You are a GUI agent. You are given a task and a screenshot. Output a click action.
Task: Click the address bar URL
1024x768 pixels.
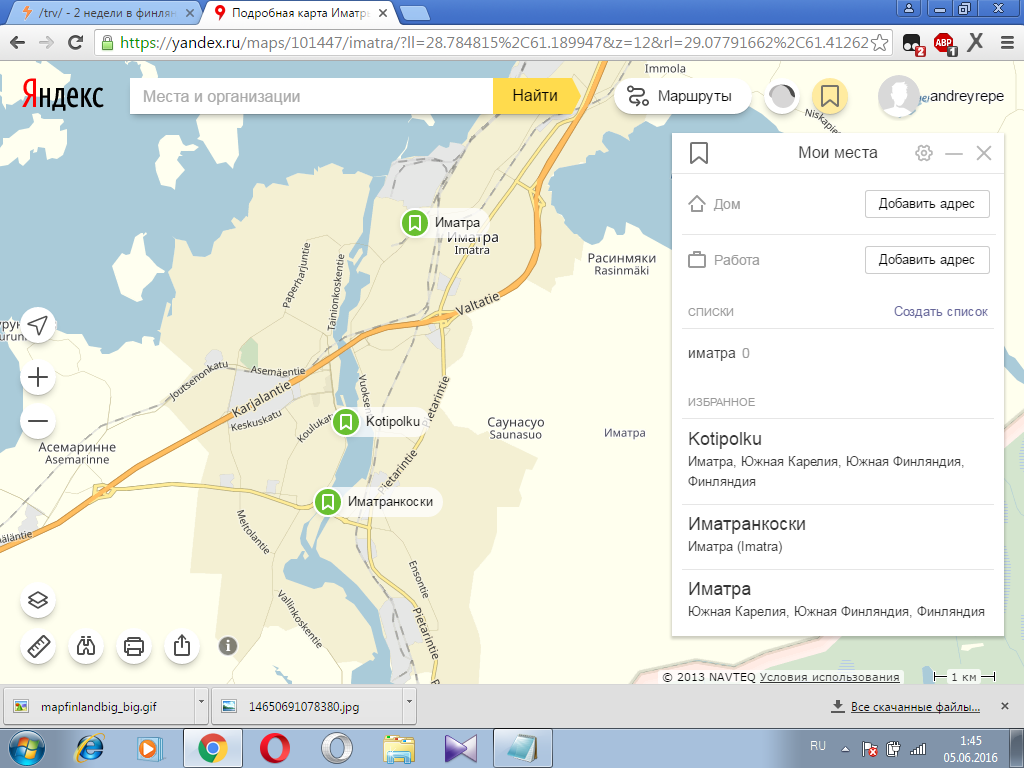click(x=494, y=43)
